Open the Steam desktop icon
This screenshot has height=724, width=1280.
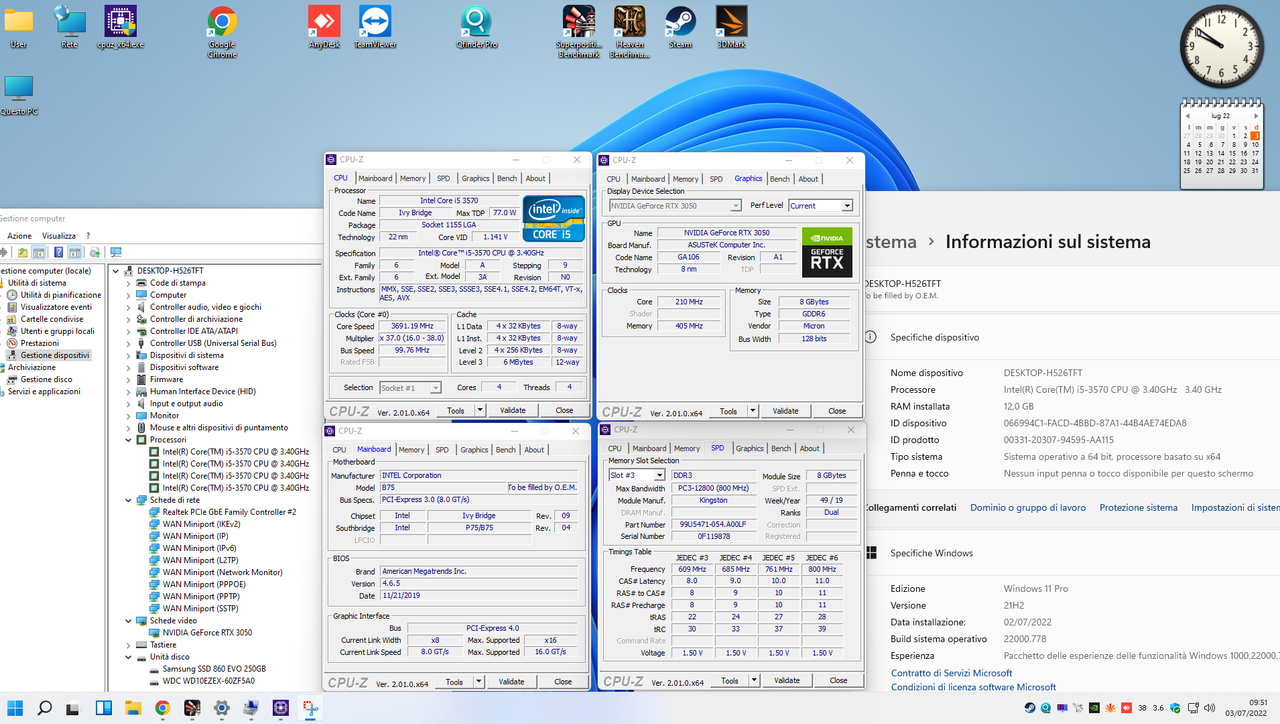click(681, 27)
